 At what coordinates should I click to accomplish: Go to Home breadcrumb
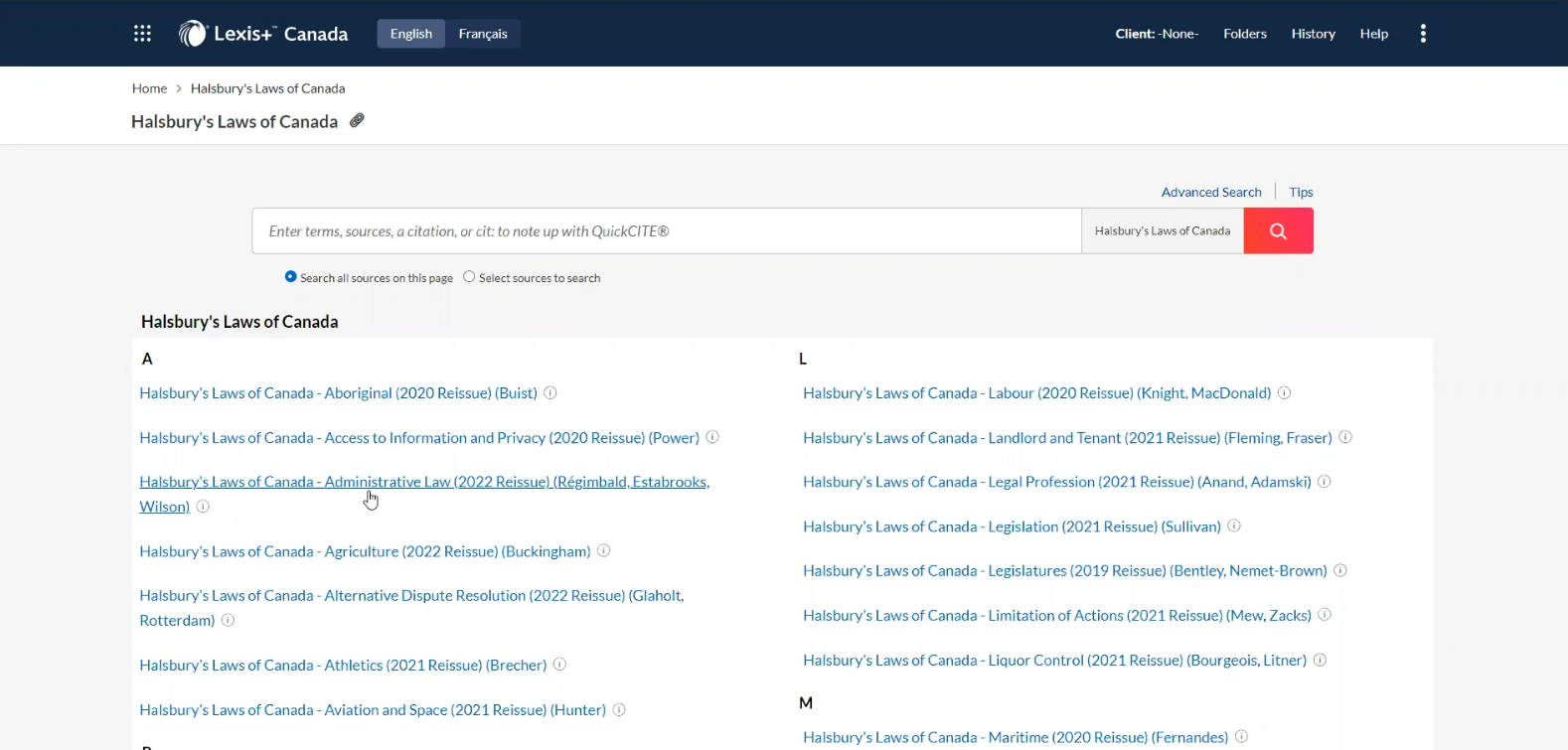150,88
